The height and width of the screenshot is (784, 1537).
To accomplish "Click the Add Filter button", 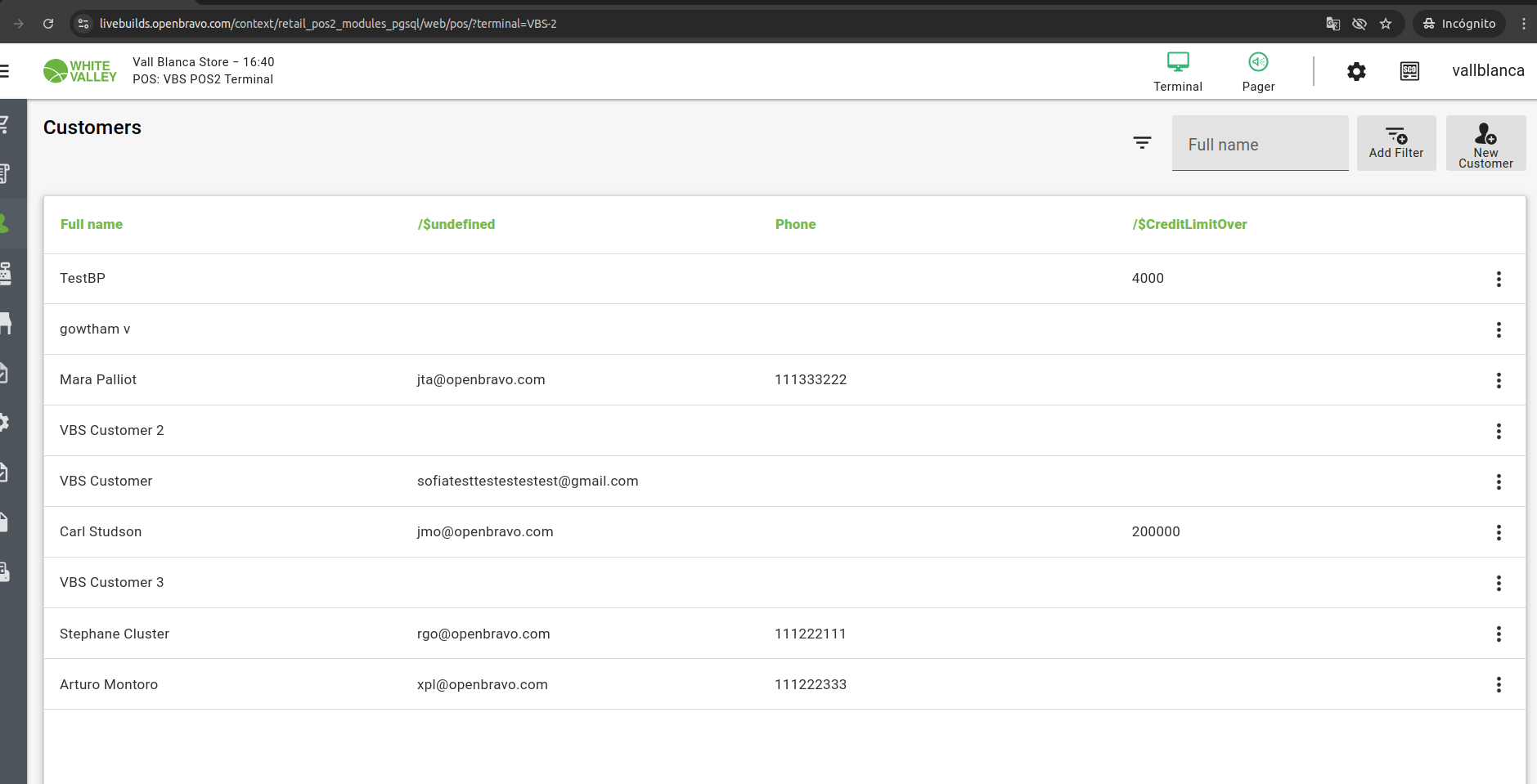I will [x=1395, y=143].
